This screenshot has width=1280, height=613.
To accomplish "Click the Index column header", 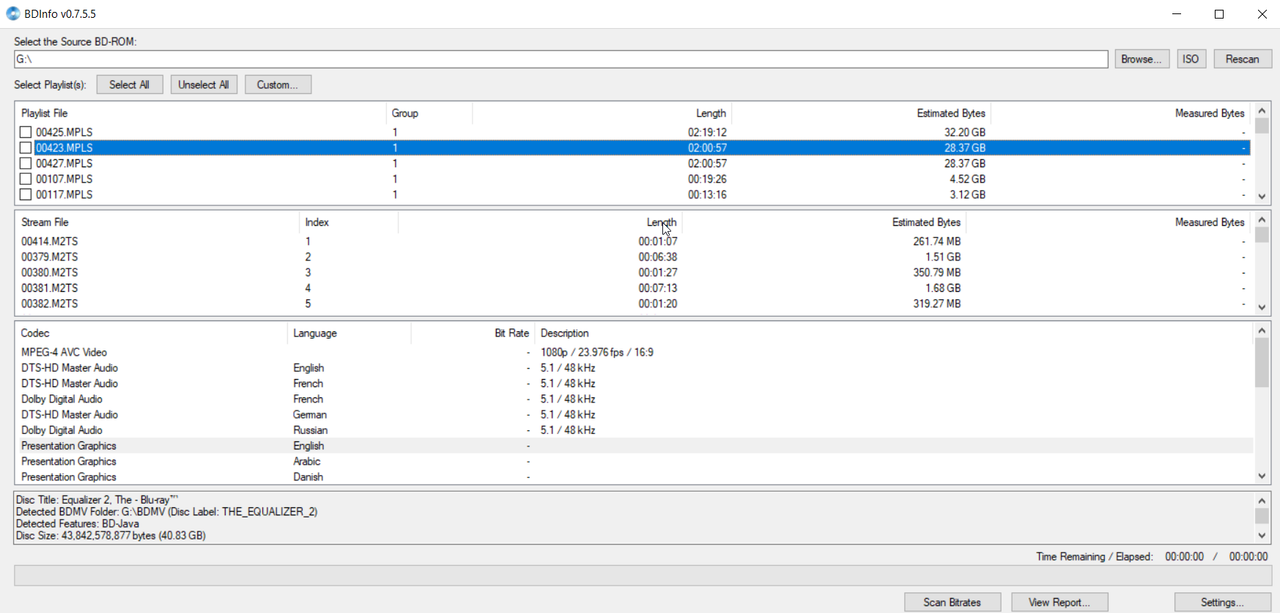I will 349,222.
